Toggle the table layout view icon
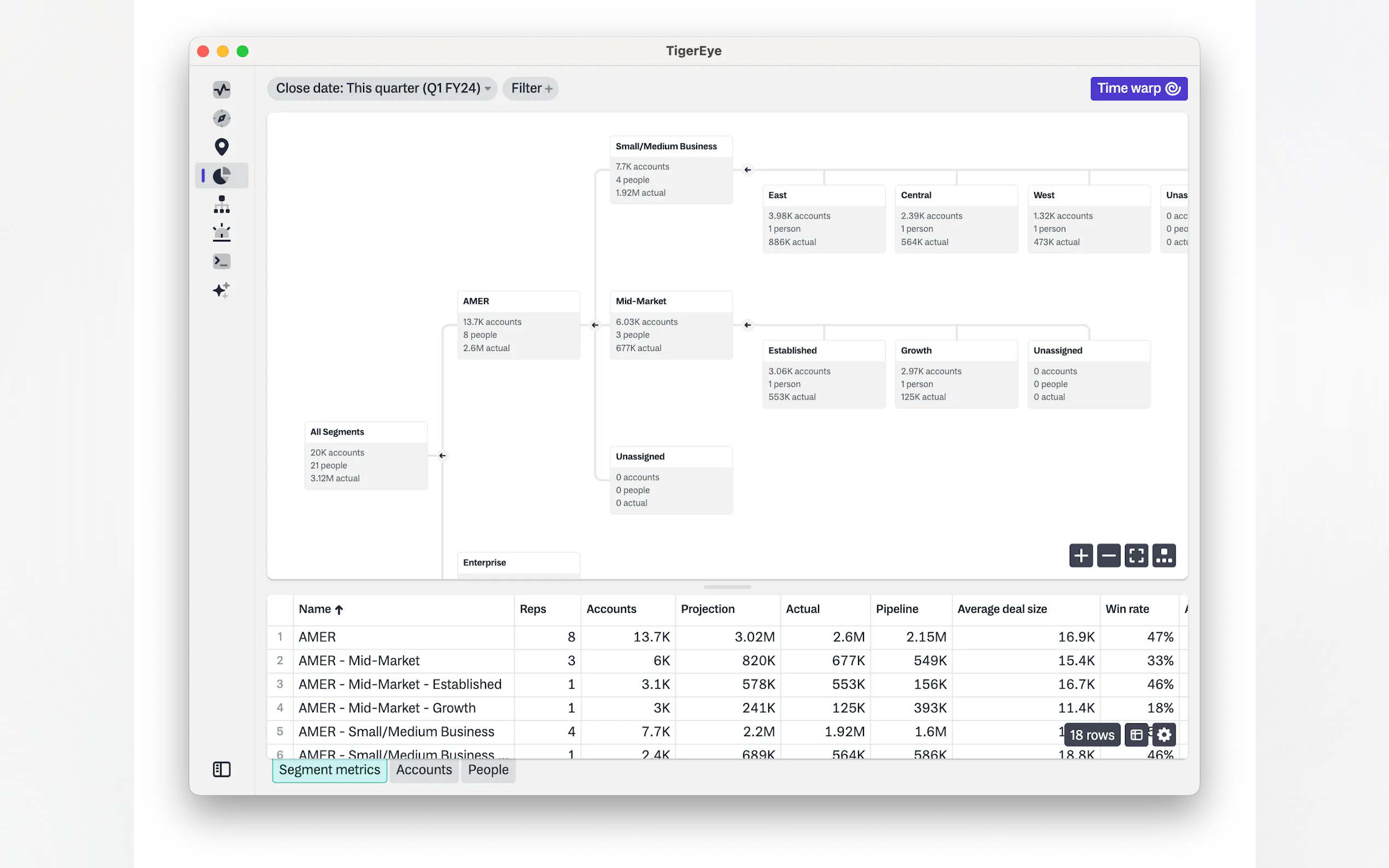Viewport: 1389px width, 868px height. pos(1136,735)
